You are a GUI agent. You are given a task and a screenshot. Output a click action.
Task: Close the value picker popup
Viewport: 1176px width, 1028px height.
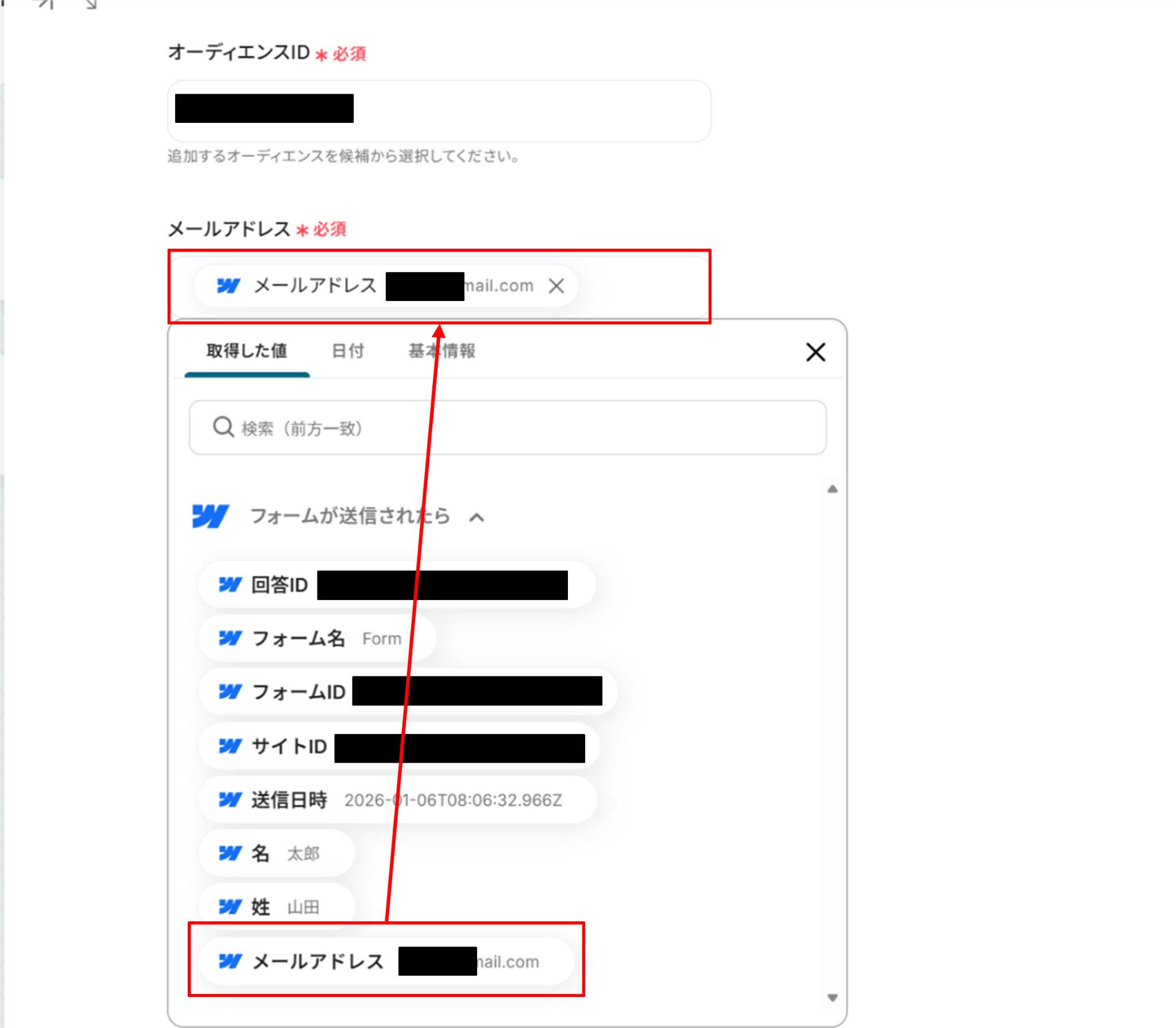[x=815, y=352]
